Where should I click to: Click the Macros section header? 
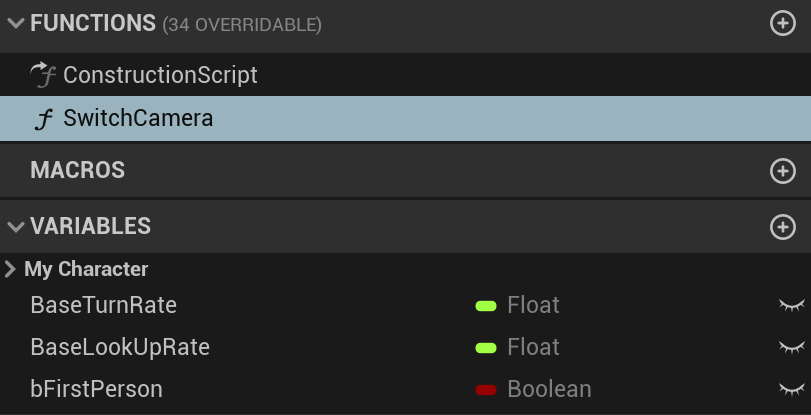tap(78, 171)
